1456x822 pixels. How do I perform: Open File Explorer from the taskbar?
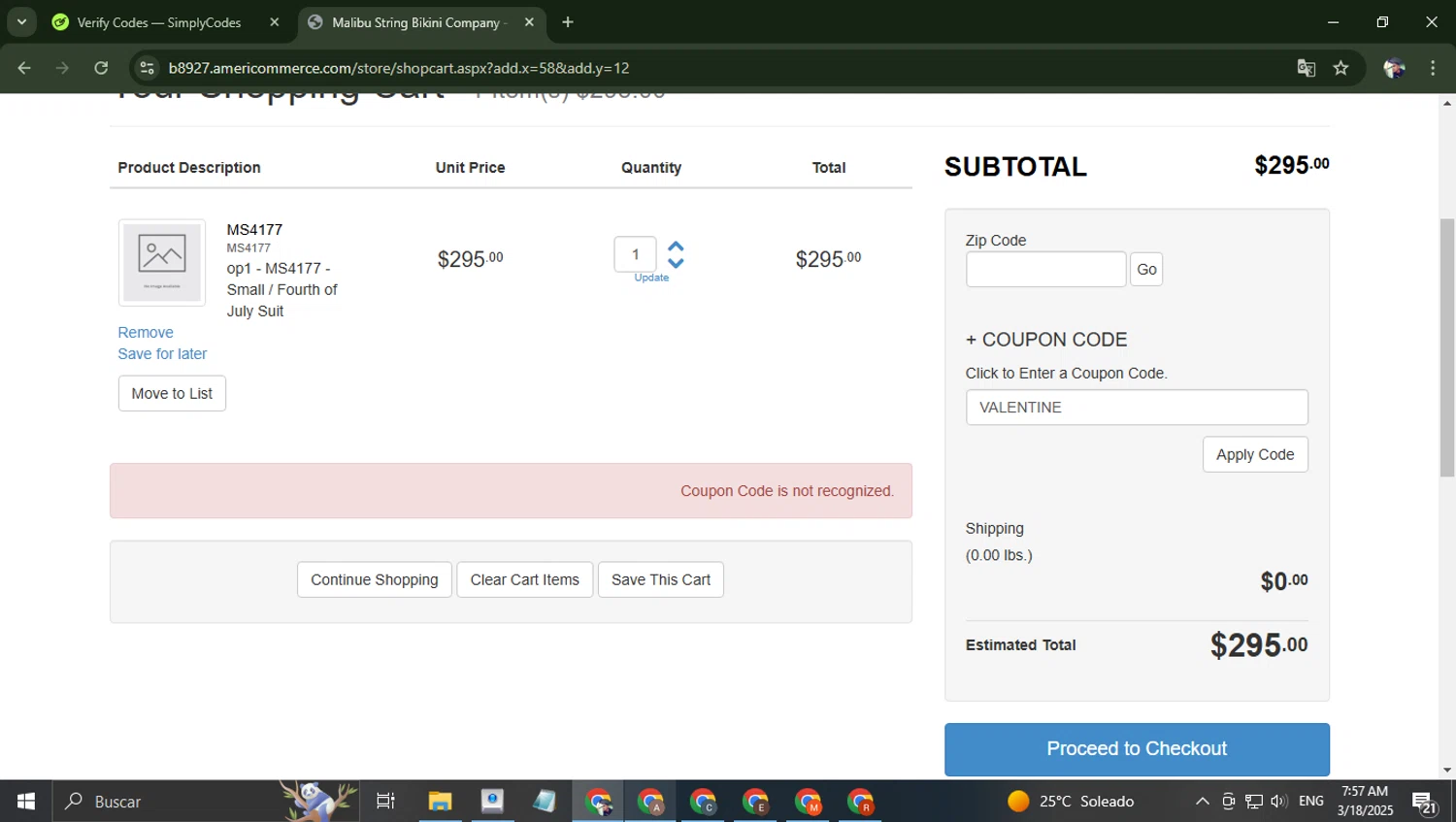(440, 802)
